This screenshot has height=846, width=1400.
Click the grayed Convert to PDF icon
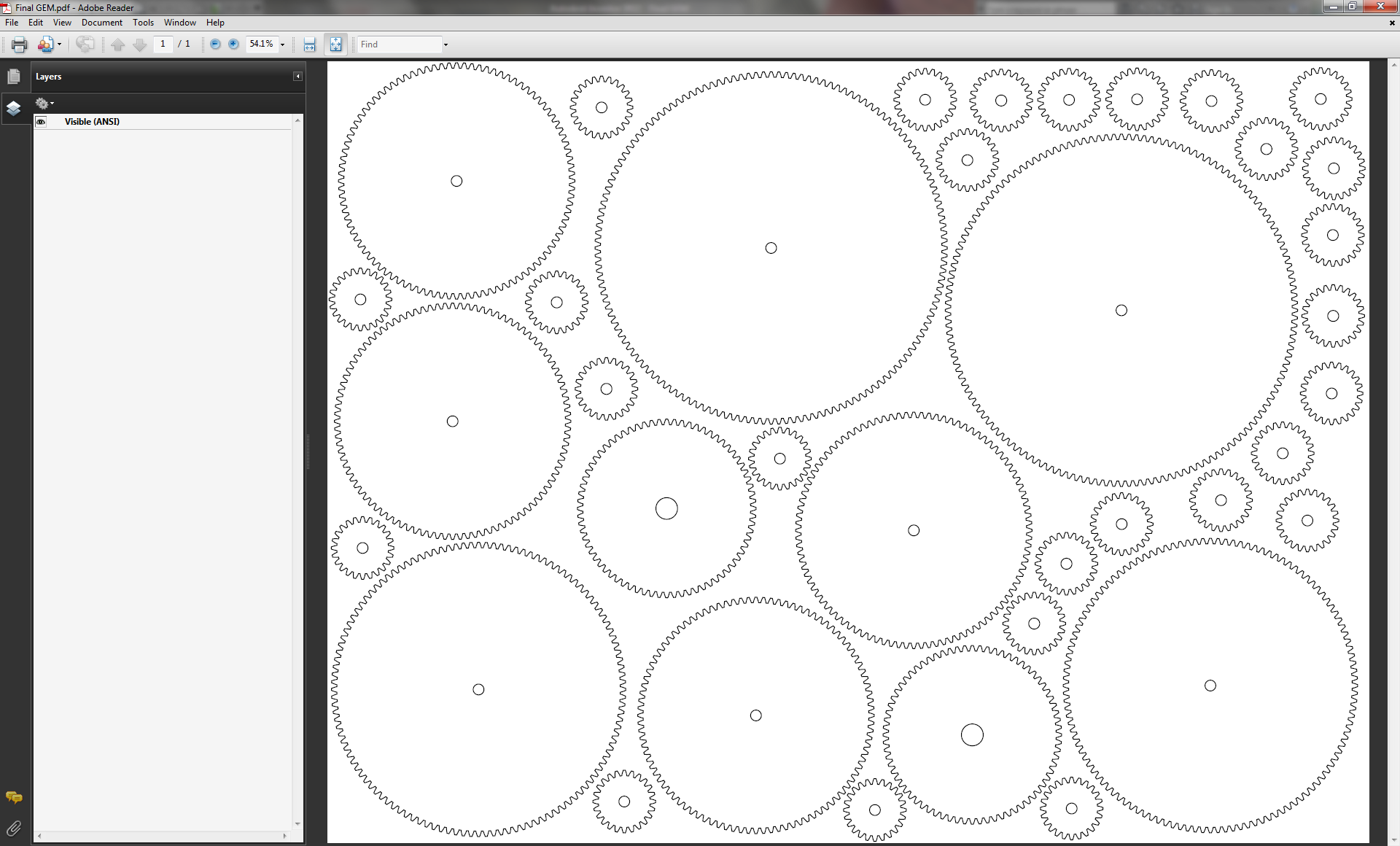[x=85, y=44]
